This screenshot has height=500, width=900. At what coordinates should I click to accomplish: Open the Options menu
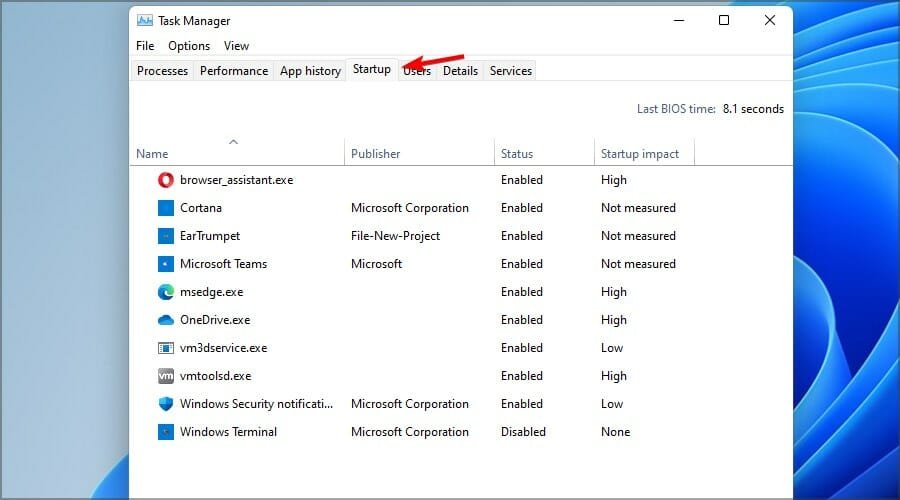(189, 46)
